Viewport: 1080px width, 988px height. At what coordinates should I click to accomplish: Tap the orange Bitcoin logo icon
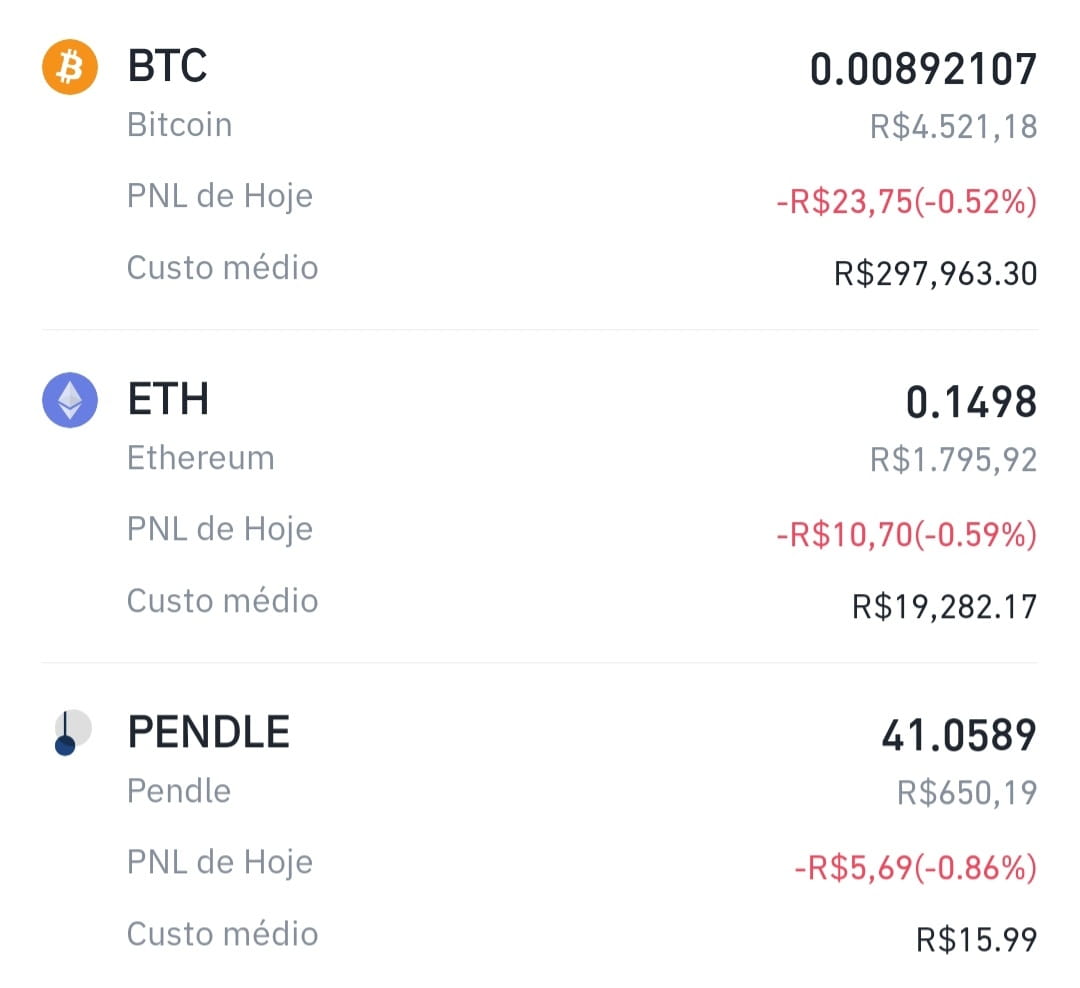coord(70,67)
